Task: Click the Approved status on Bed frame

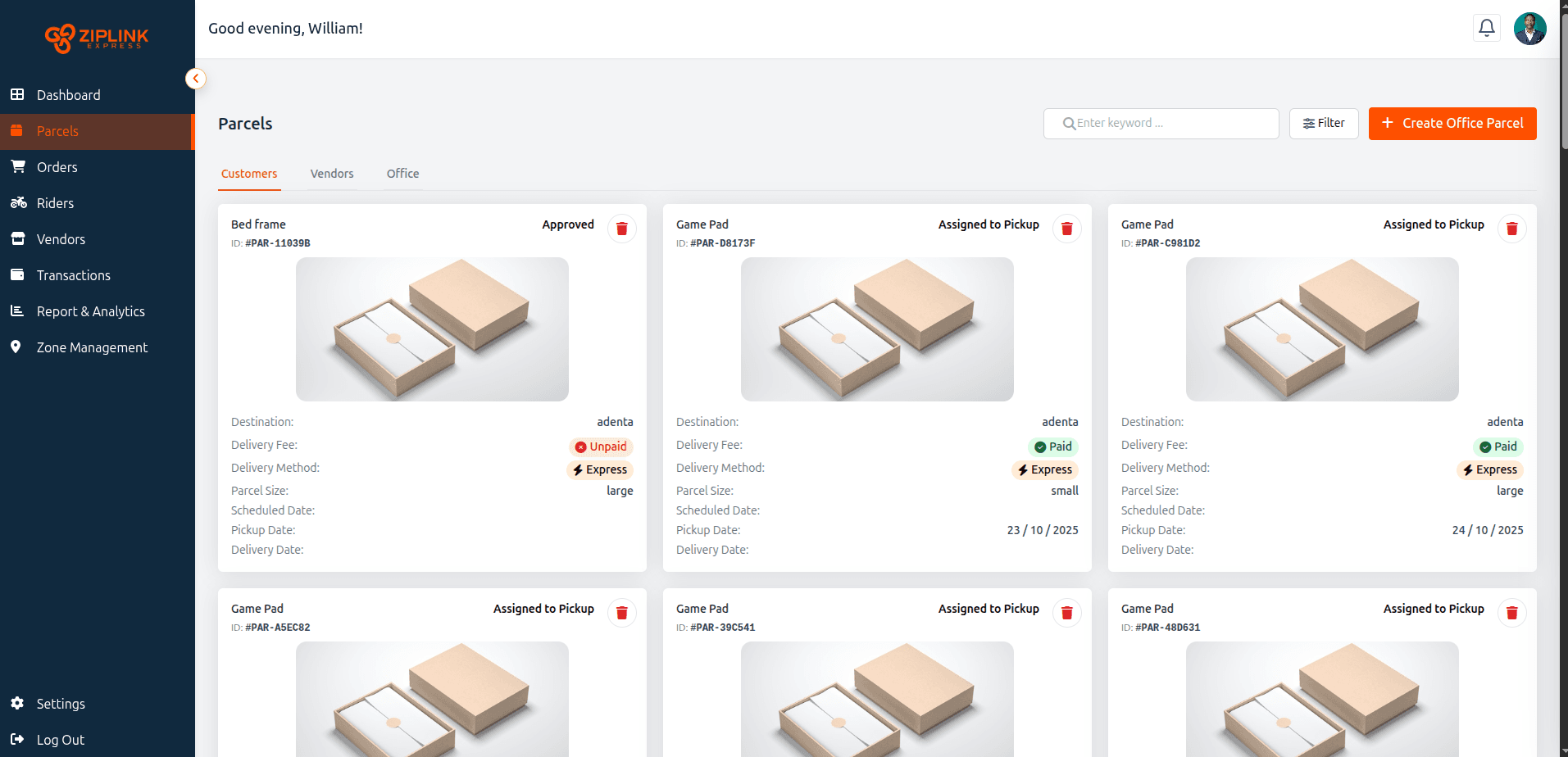Action: point(568,224)
